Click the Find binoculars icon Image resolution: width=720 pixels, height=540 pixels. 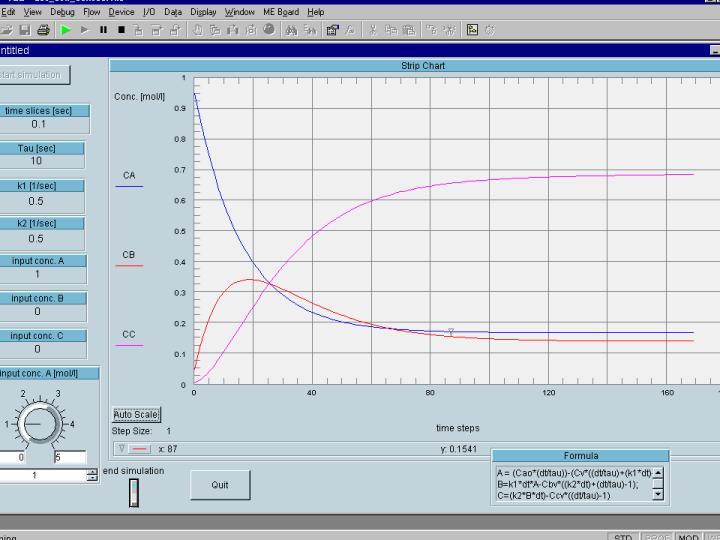pyautogui.click(x=291, y=30)
